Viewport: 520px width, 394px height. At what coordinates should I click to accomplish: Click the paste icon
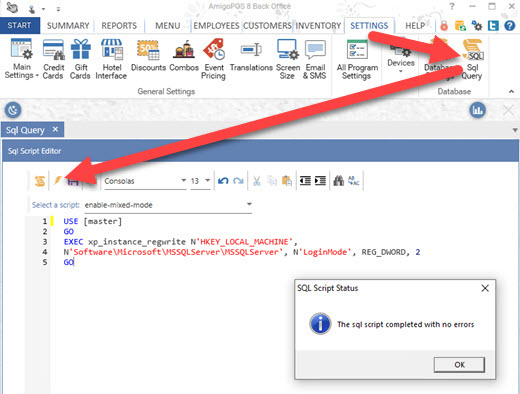tap(287, 181)
